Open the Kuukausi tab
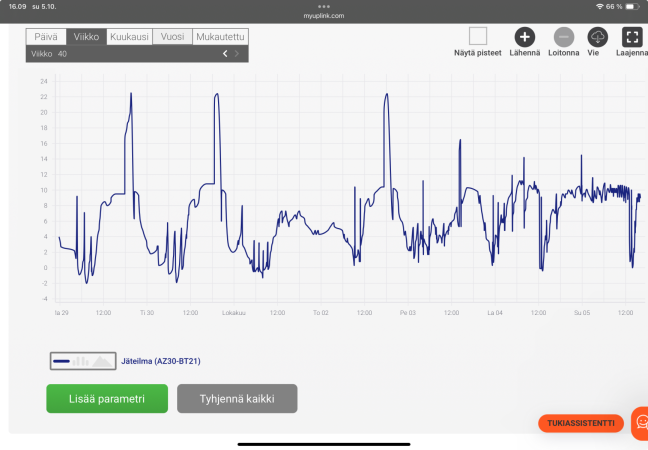Viewport: 648px width, 450px height. click(129, 37)
